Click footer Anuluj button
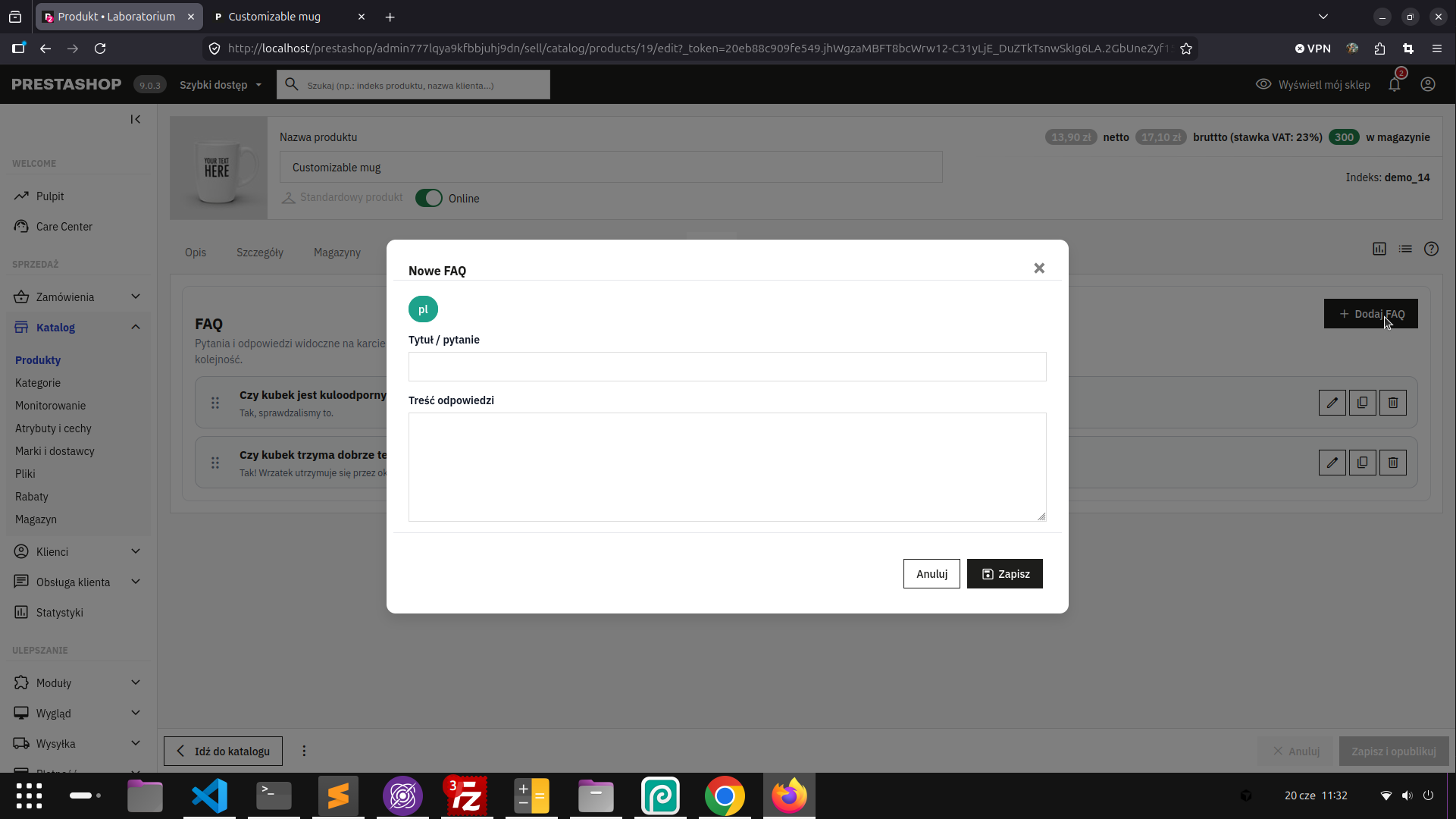Viewport: 1456px width, 819px height. [1295, 752]
